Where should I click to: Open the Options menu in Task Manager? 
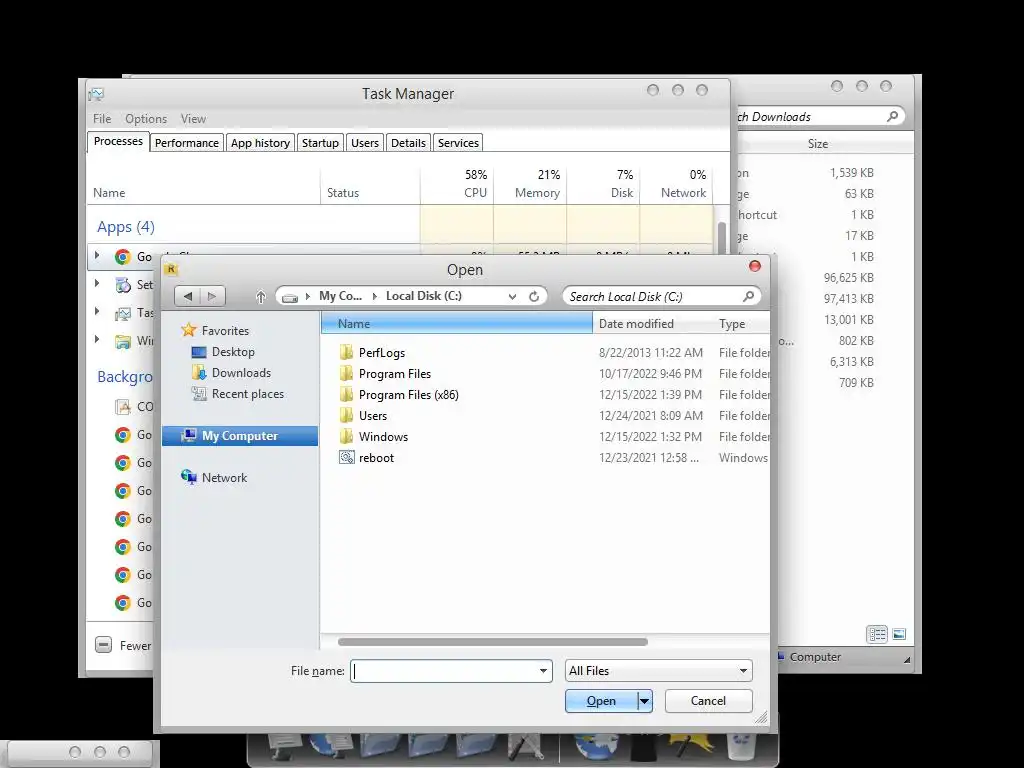(x=146, y=119)
